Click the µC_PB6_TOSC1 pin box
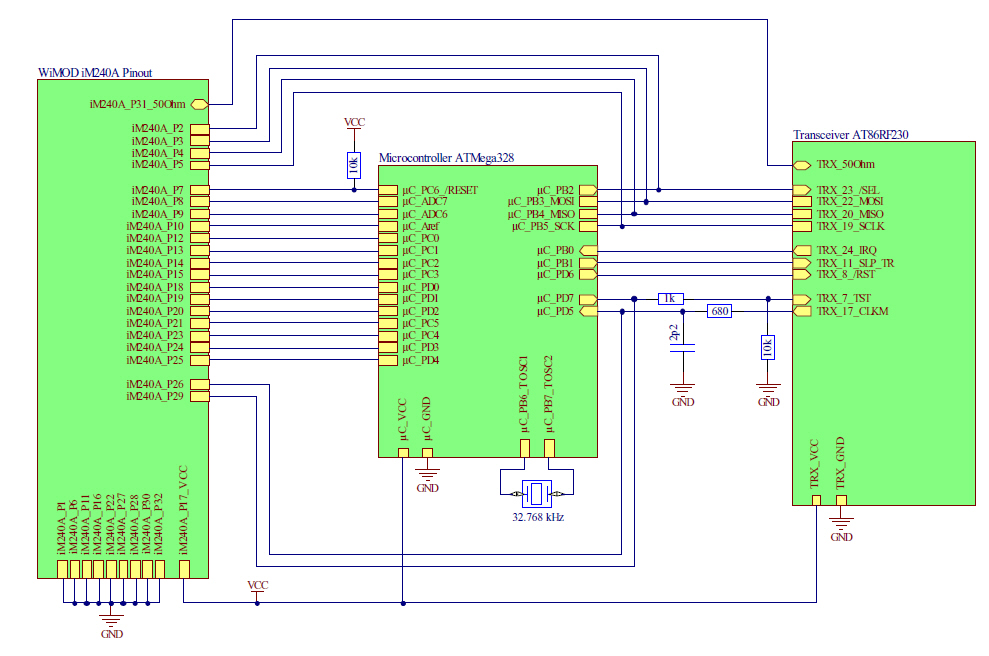 [525, 448]
